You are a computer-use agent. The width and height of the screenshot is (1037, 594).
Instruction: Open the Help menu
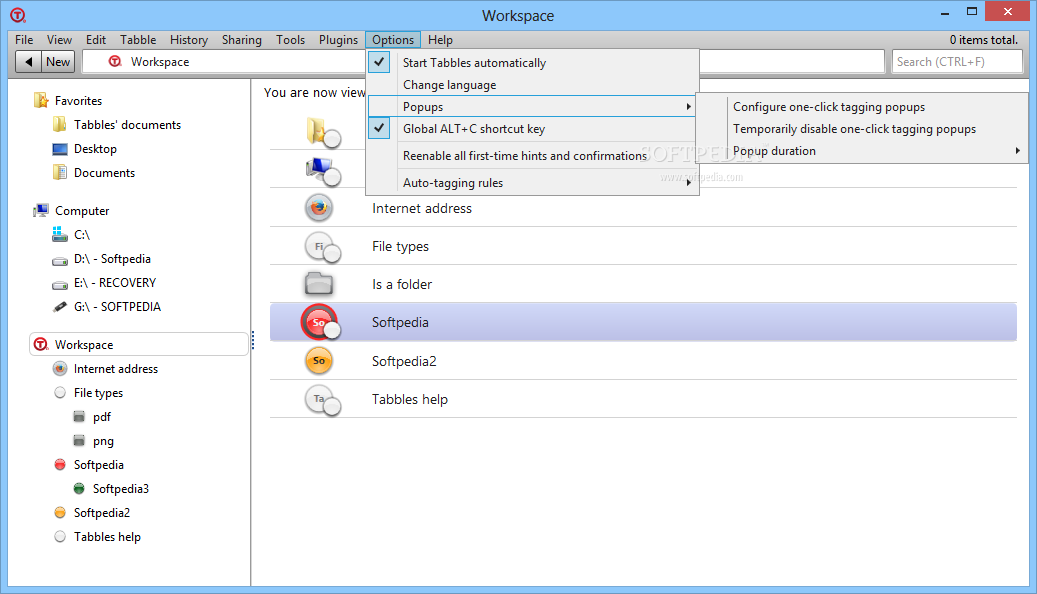click(440, 40)
